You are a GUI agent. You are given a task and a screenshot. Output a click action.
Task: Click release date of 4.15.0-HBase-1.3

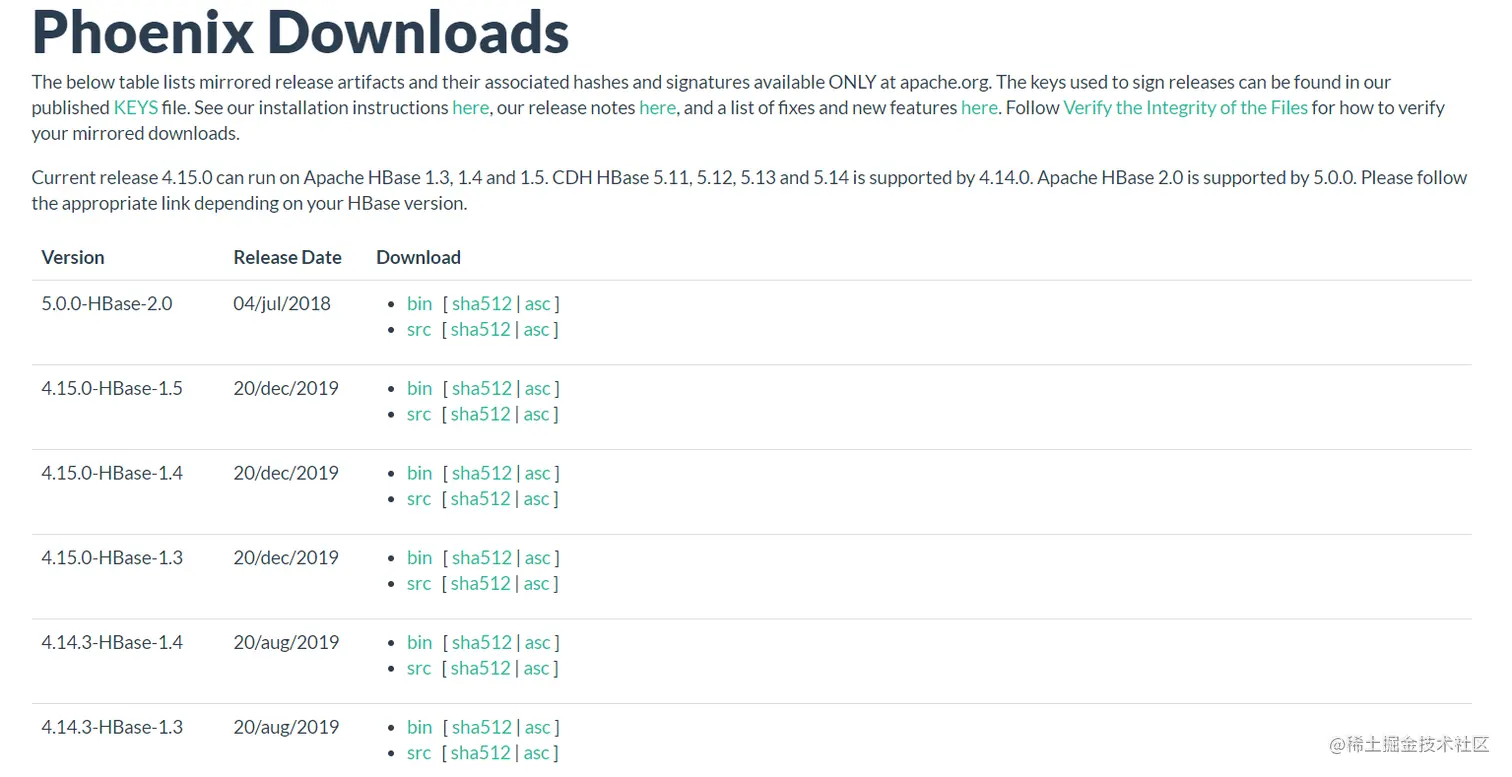pyautogui.click(x=286, y=558)
